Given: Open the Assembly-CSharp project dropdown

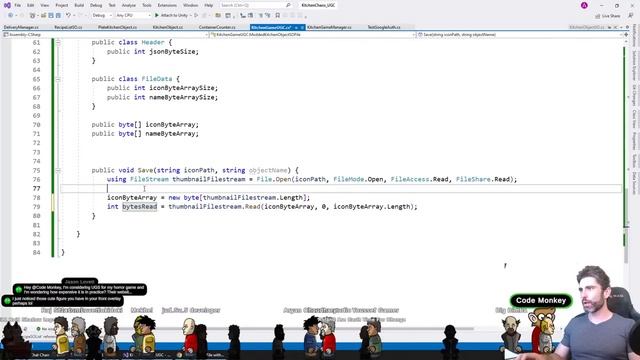Looking at the screenshot, I should pyautogui.click(x=105, y=35).
